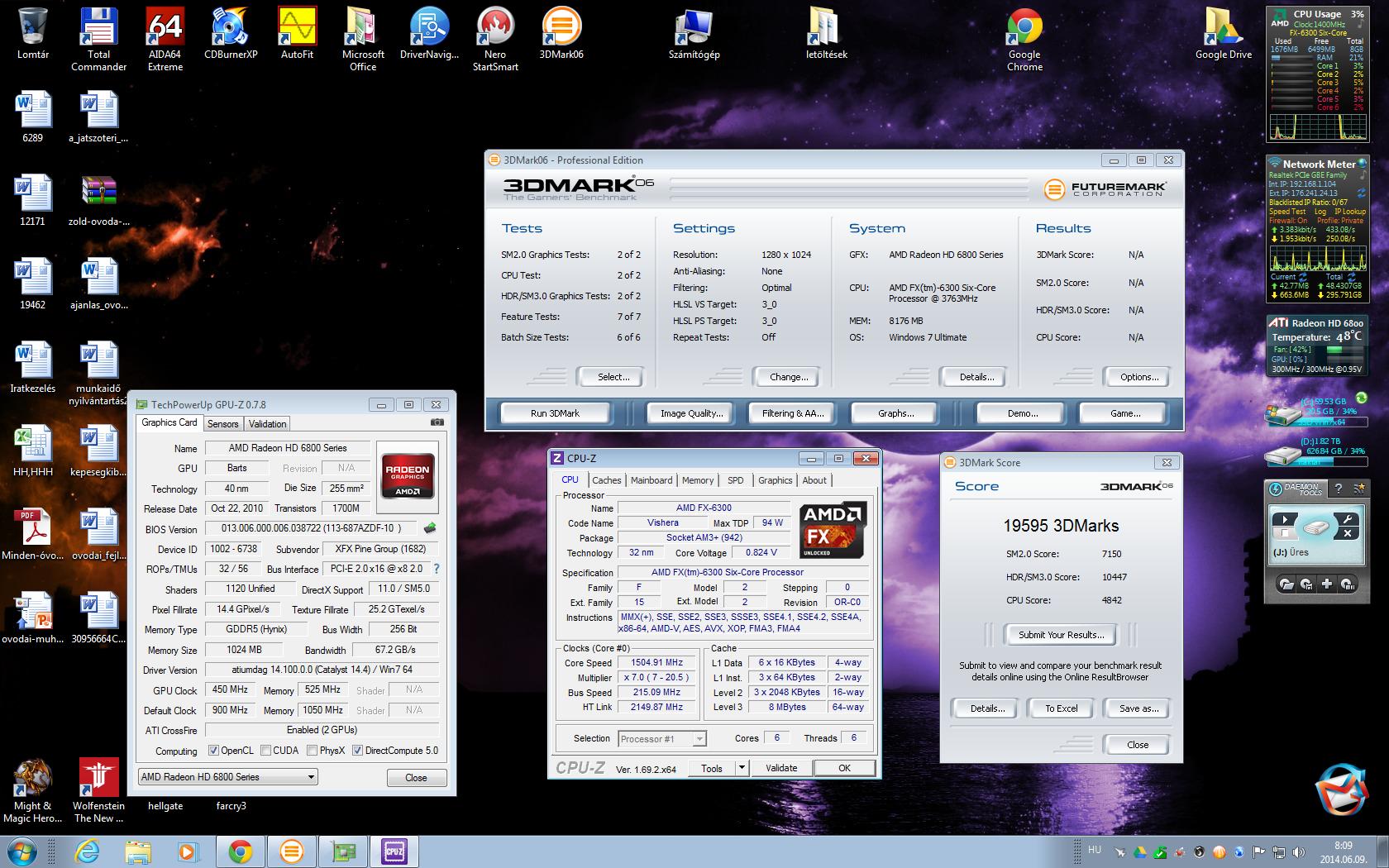The image size is (1389, 868).
Task: Switch to the Validation tab in GPU-Z
Action: coord(267,423)
